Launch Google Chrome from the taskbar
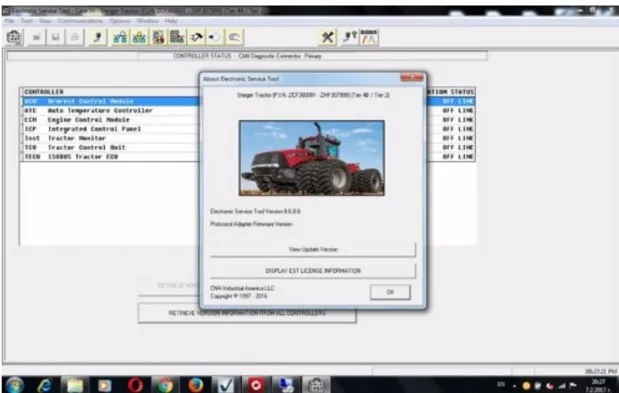Viewport: 619px width, 393px height. [165, 385]
